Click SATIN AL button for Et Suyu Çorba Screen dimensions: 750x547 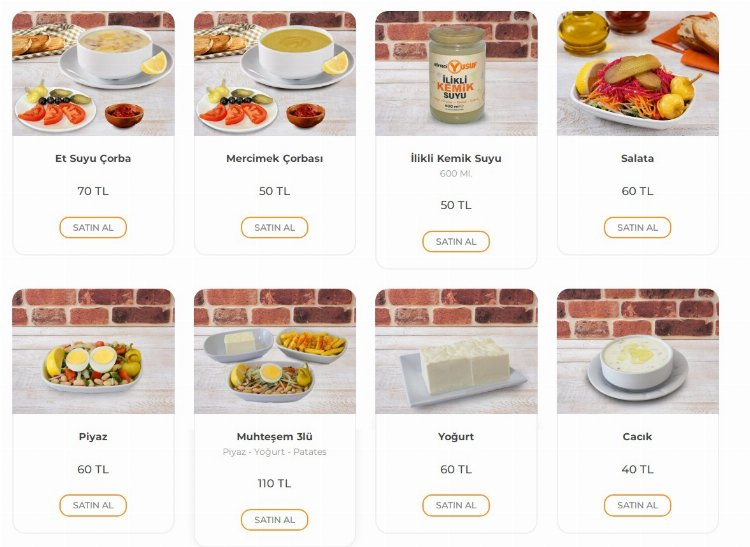click(x=93, y=228)
